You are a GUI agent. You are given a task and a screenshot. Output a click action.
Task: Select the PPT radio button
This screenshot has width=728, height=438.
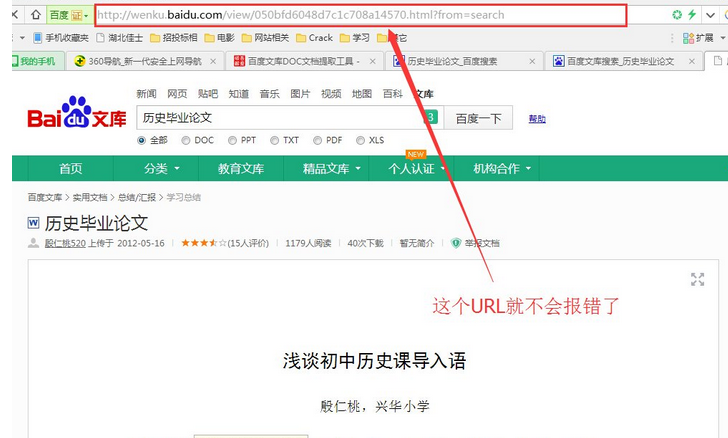pos(232,140)
